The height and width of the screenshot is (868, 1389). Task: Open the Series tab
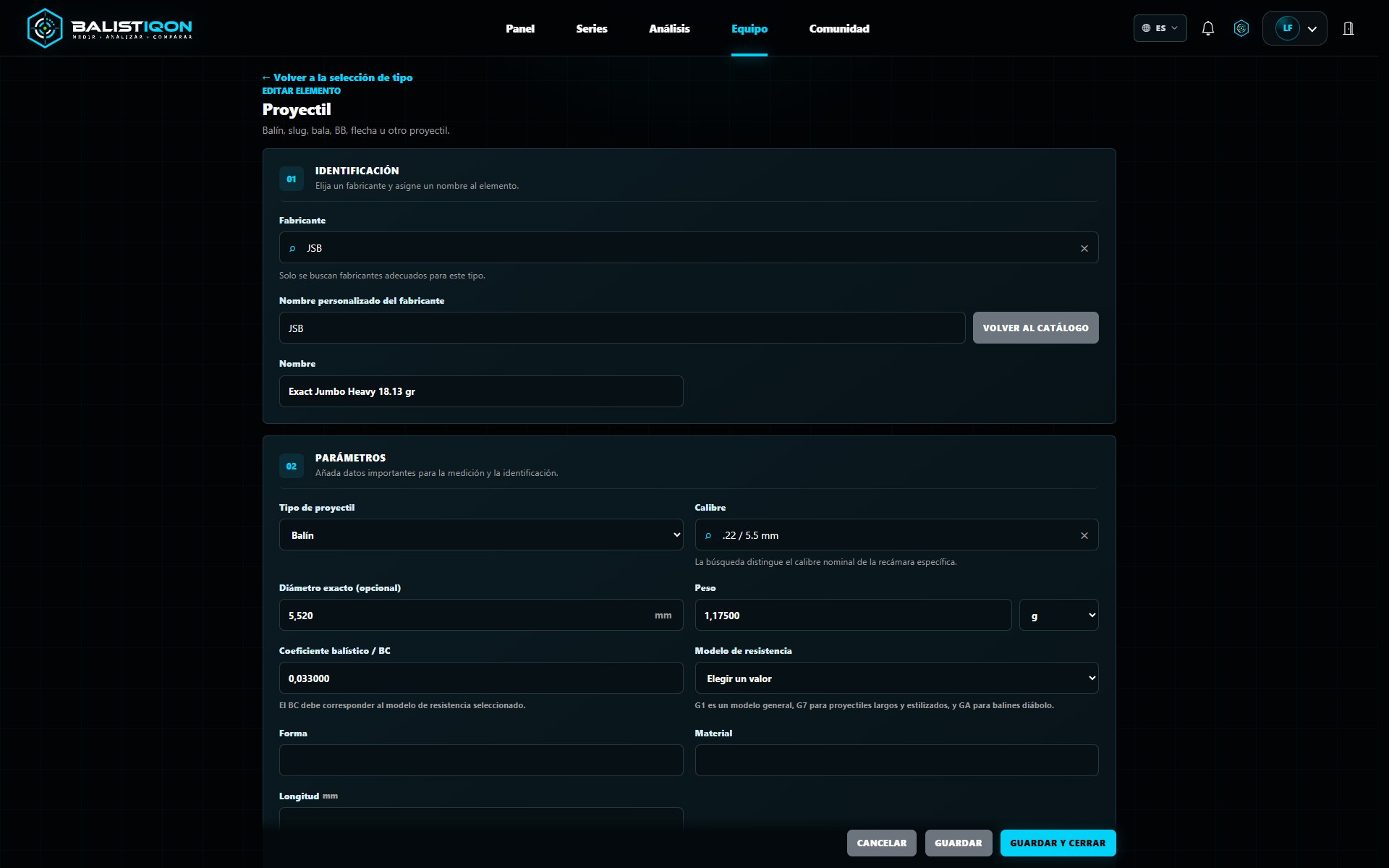pos(592,28)
